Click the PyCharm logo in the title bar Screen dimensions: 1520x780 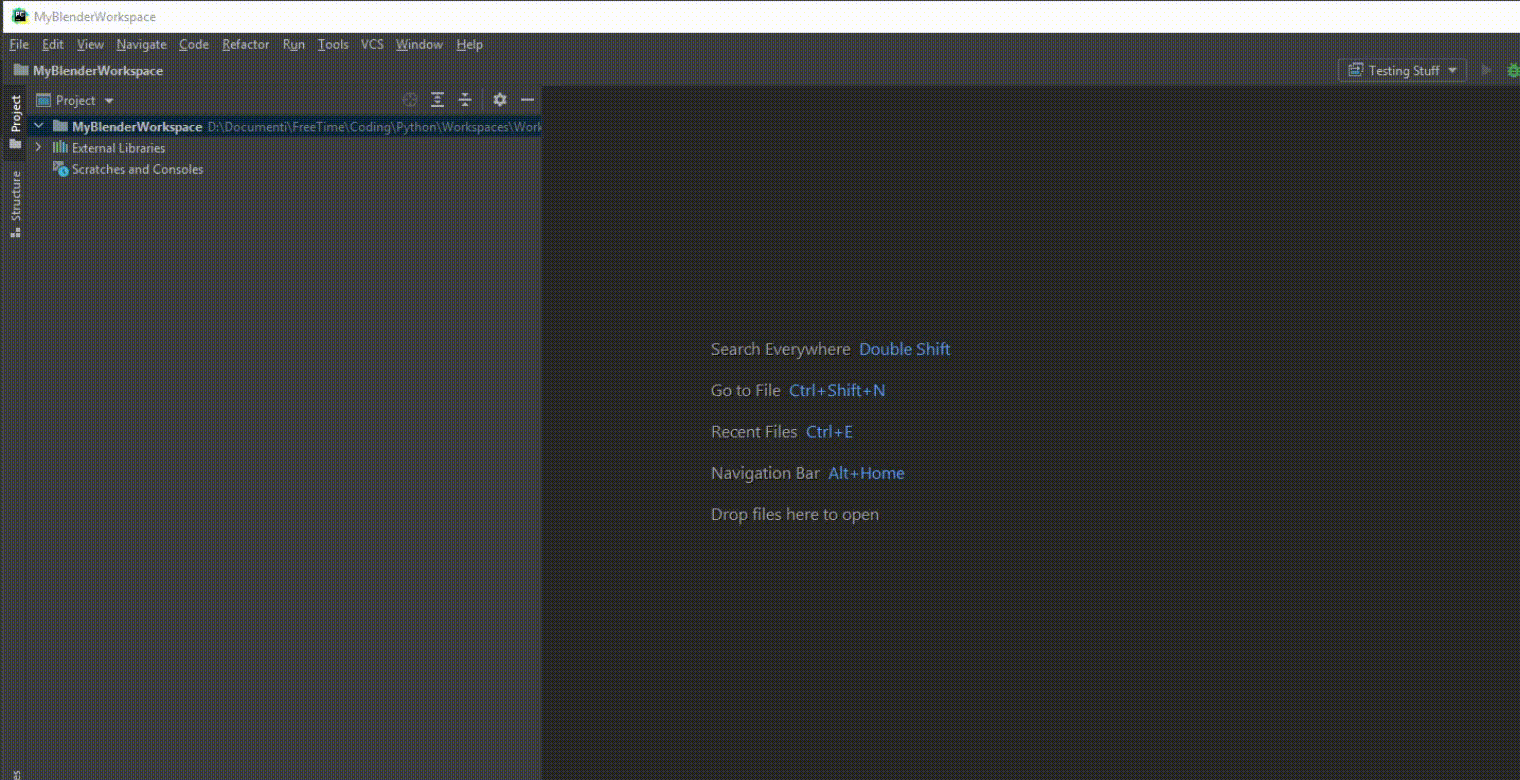click(x=18, y=16)
